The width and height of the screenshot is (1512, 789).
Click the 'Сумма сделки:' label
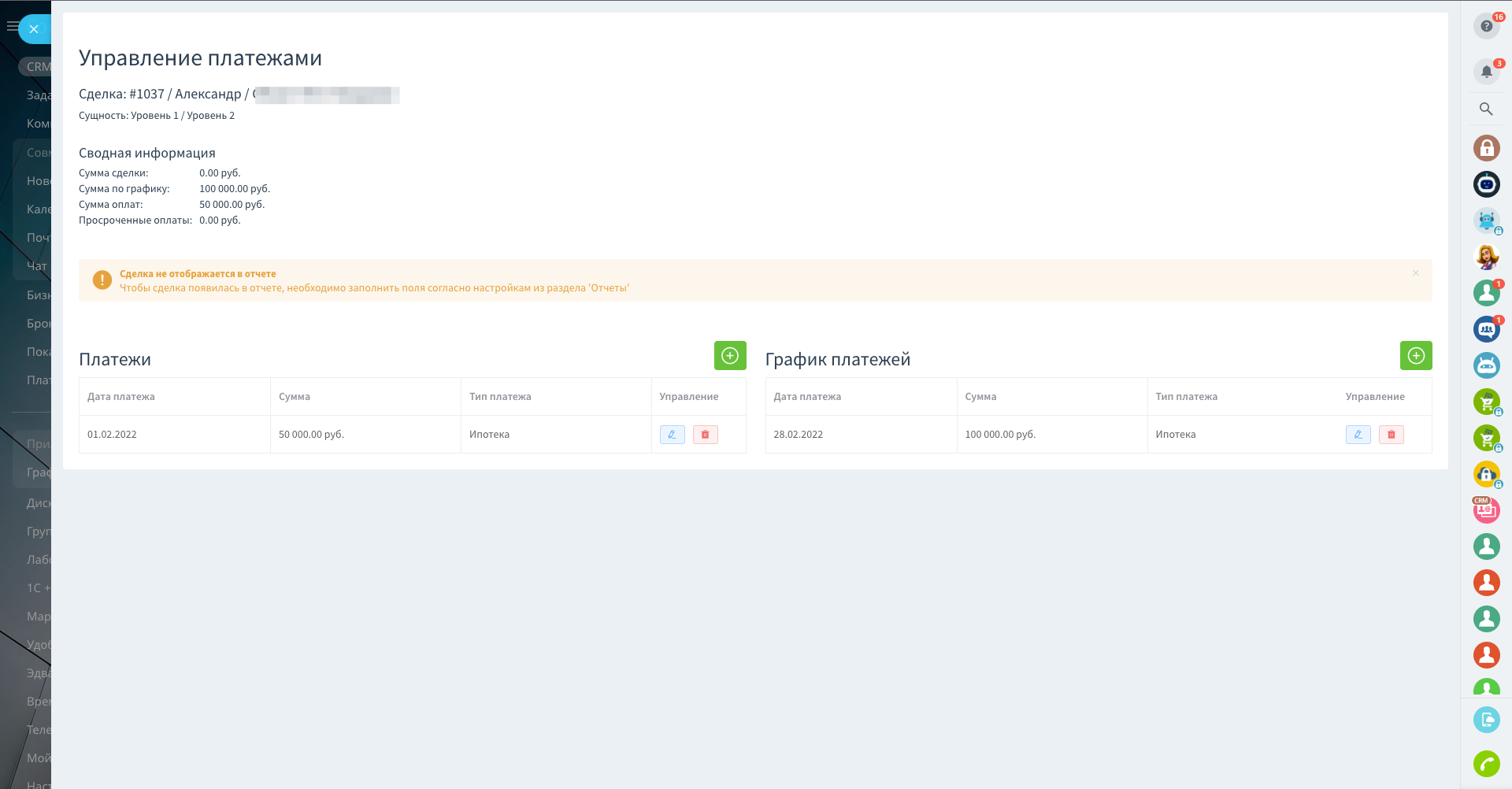[113, 173]
